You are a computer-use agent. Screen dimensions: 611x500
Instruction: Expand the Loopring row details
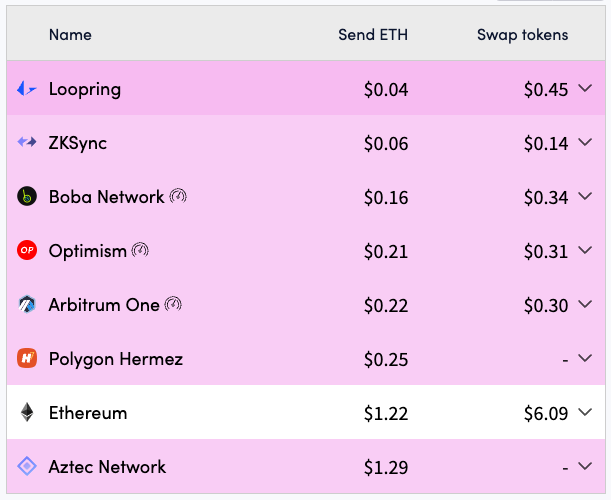pyautogui.click(x=586, y=89)
